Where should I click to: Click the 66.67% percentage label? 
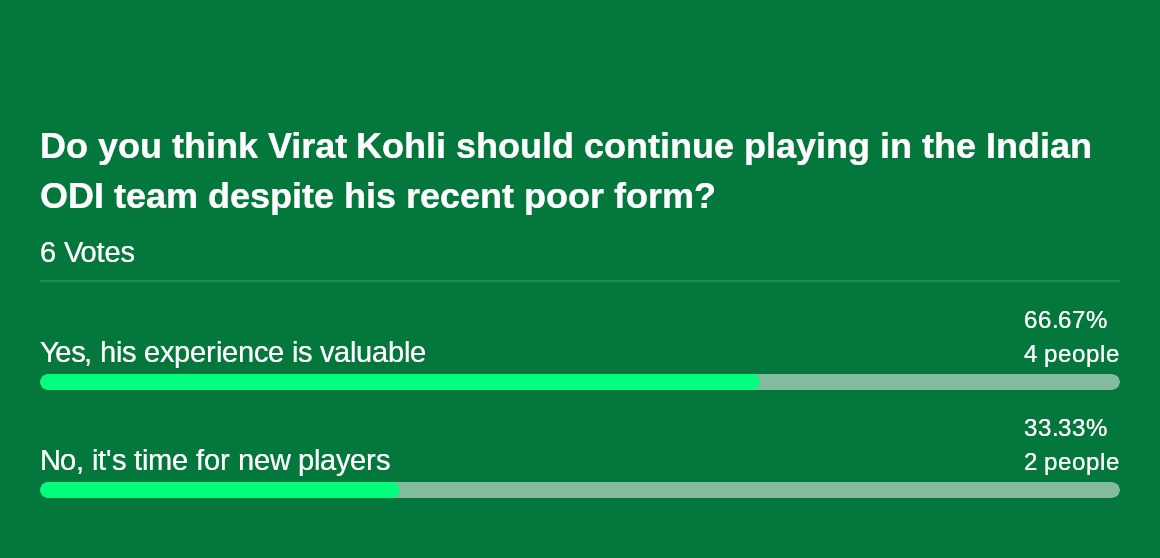pyautogui.click(x=1065, y=320)
